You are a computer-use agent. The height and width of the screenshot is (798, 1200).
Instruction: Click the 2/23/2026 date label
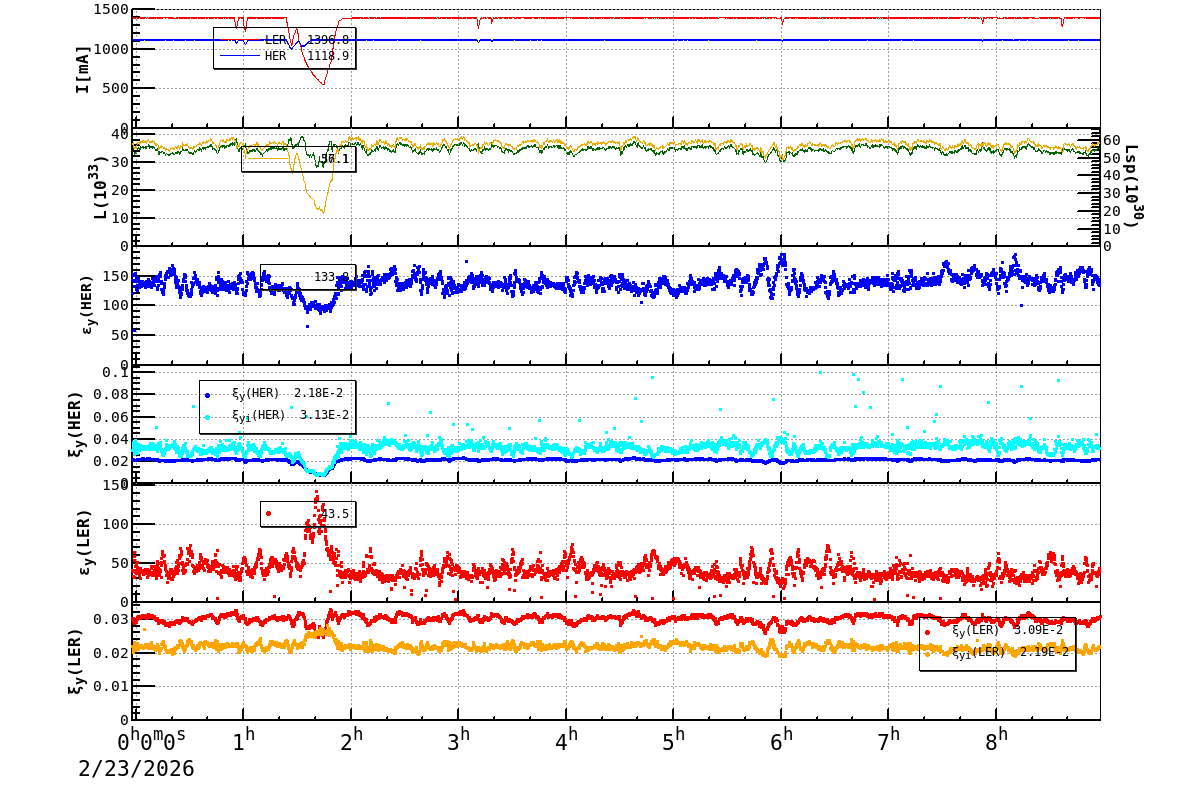136,769
